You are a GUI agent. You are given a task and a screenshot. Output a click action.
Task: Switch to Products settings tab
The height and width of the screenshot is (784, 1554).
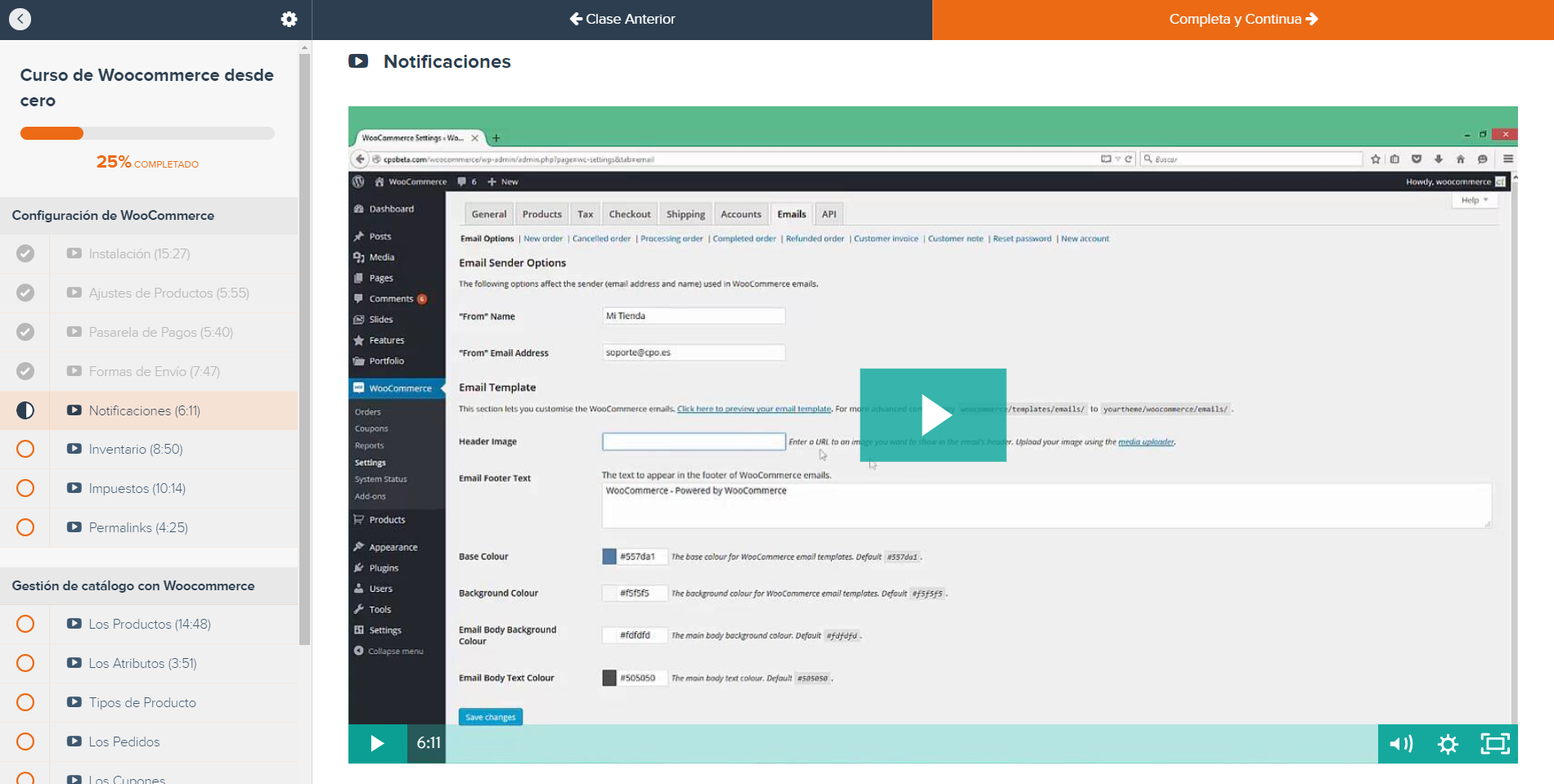pos(542,214)
